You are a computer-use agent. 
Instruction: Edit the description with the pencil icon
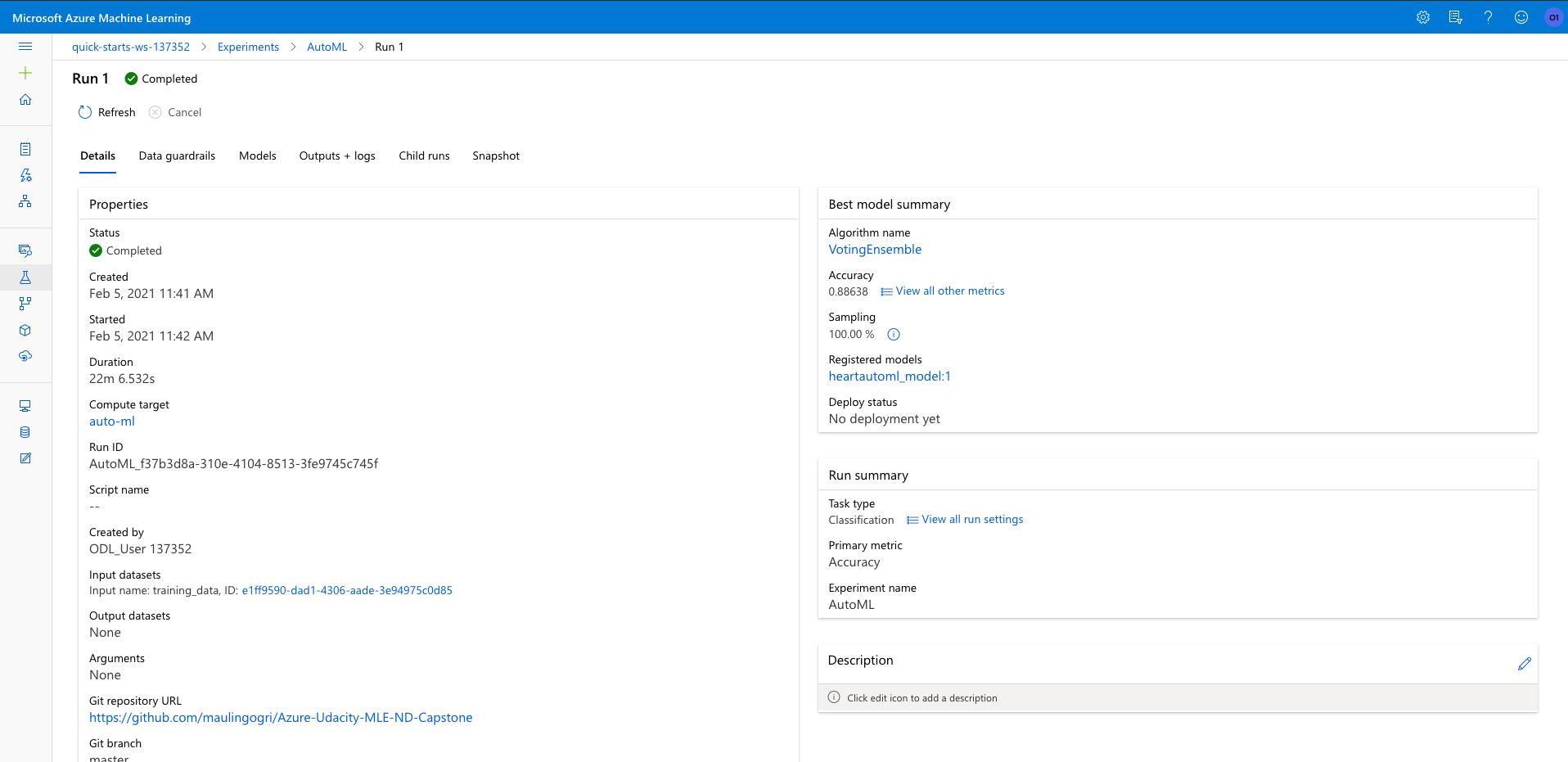(1524, 664)
